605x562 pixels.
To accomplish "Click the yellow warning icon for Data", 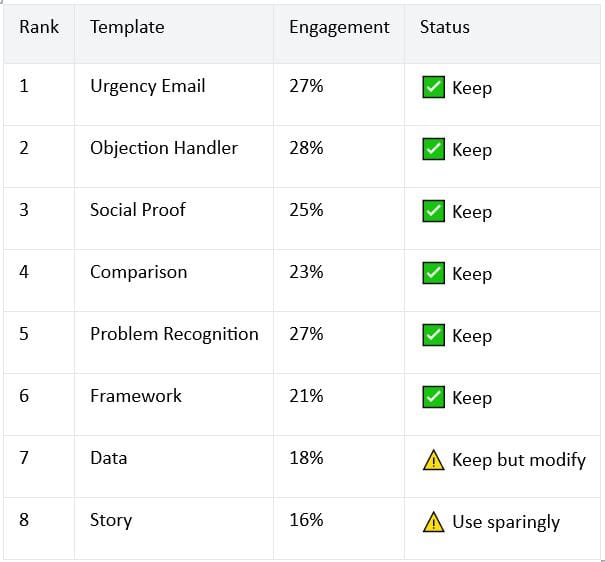I will pyautogui.click(x=433, y=460).
